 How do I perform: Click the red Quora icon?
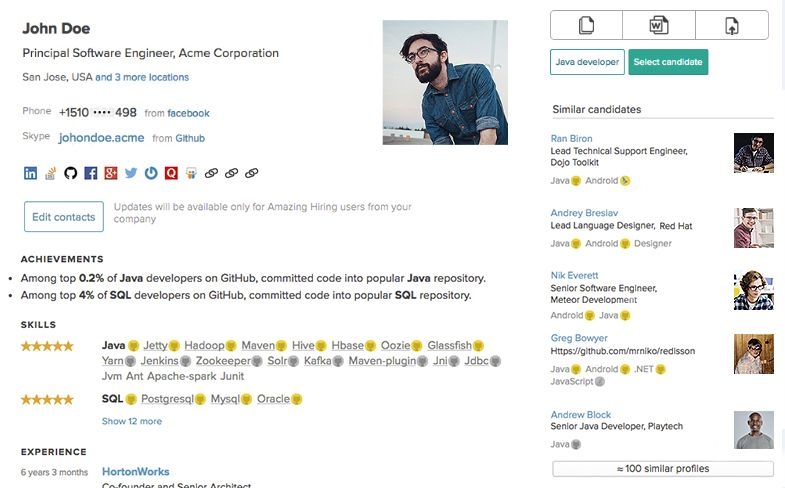[171, 173]
